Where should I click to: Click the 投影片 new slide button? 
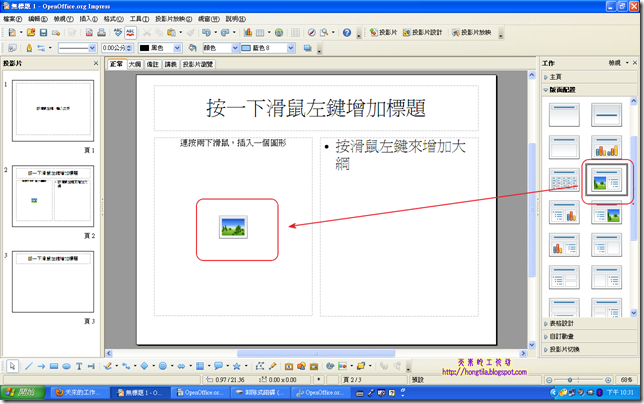pos(383,32)
